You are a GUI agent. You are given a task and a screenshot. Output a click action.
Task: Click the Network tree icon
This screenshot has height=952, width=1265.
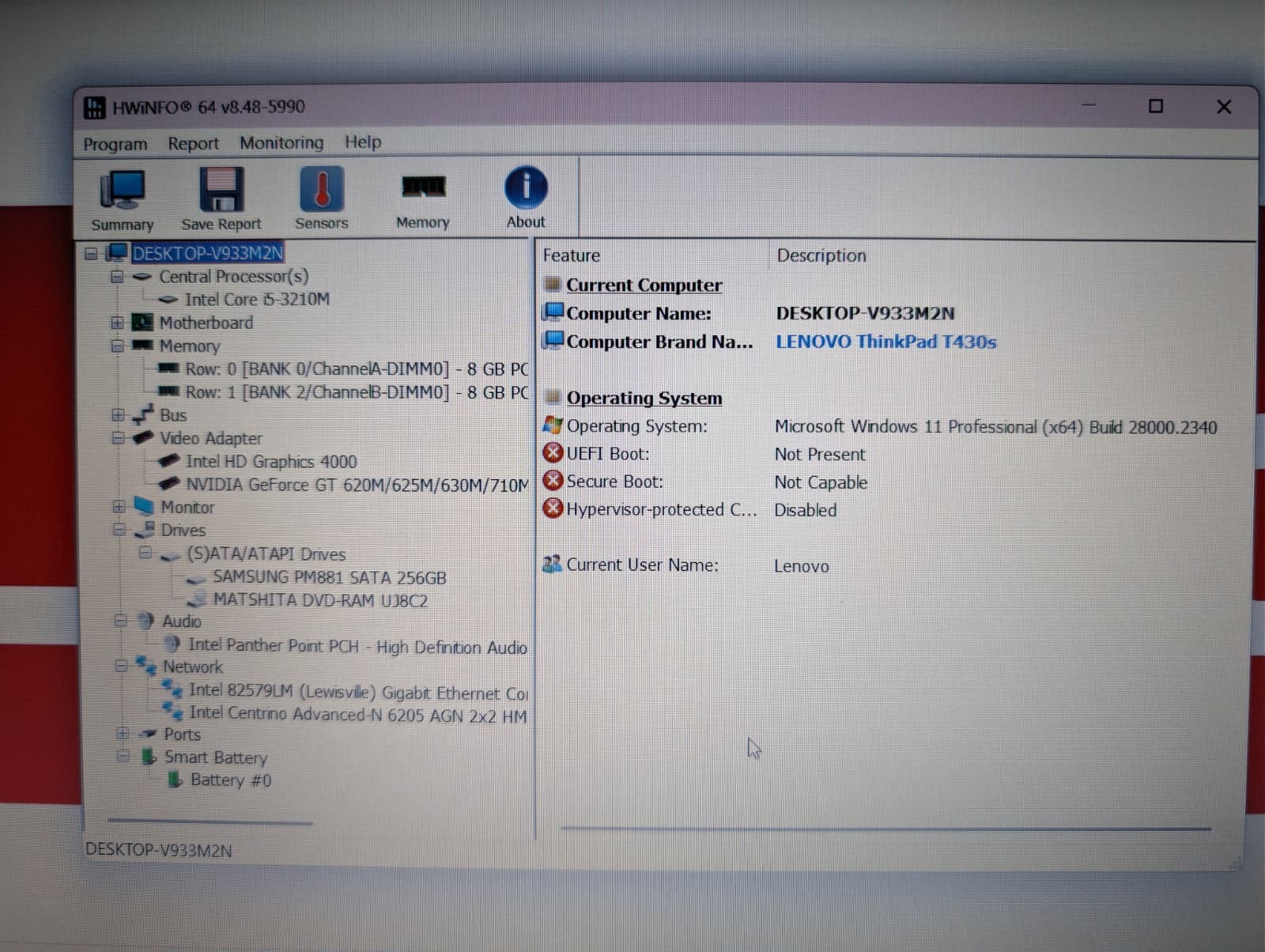pyautogui.click(x=145, y=666)
